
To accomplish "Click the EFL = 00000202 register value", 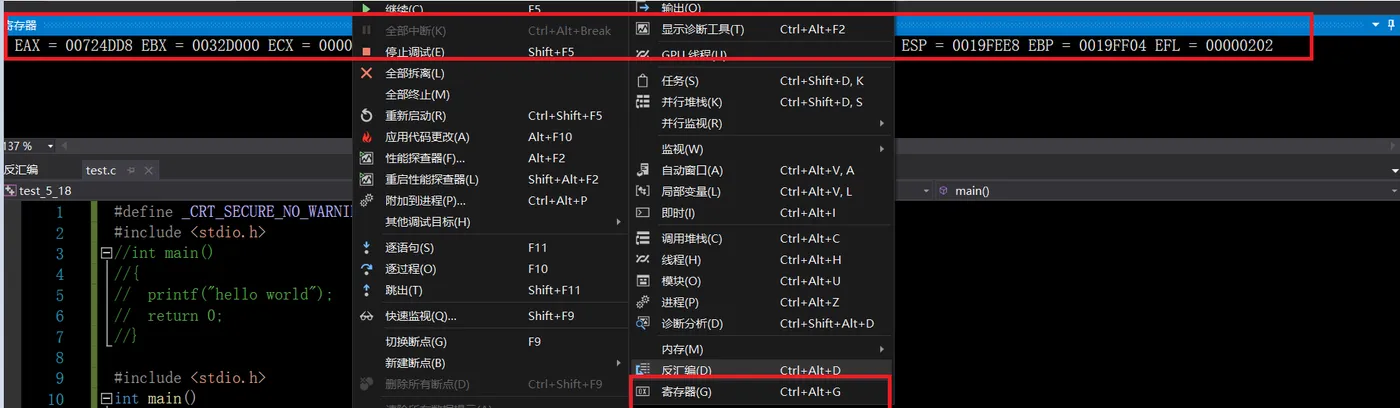I will 1214,46.
